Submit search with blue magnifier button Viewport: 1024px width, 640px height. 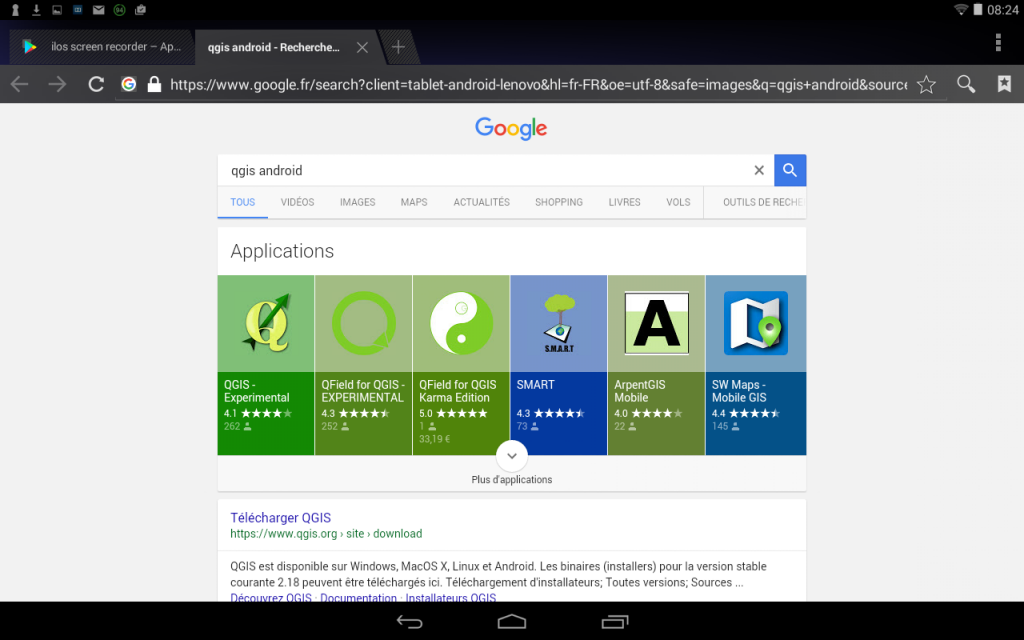[790, 170]
